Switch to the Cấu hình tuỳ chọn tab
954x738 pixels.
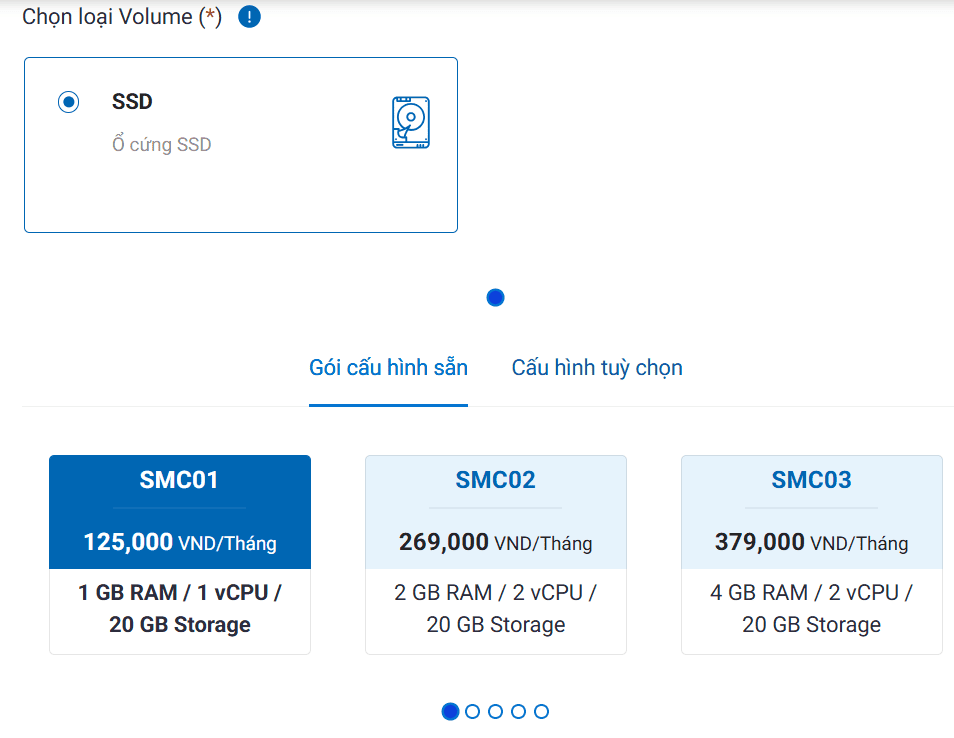coord(596,367)
